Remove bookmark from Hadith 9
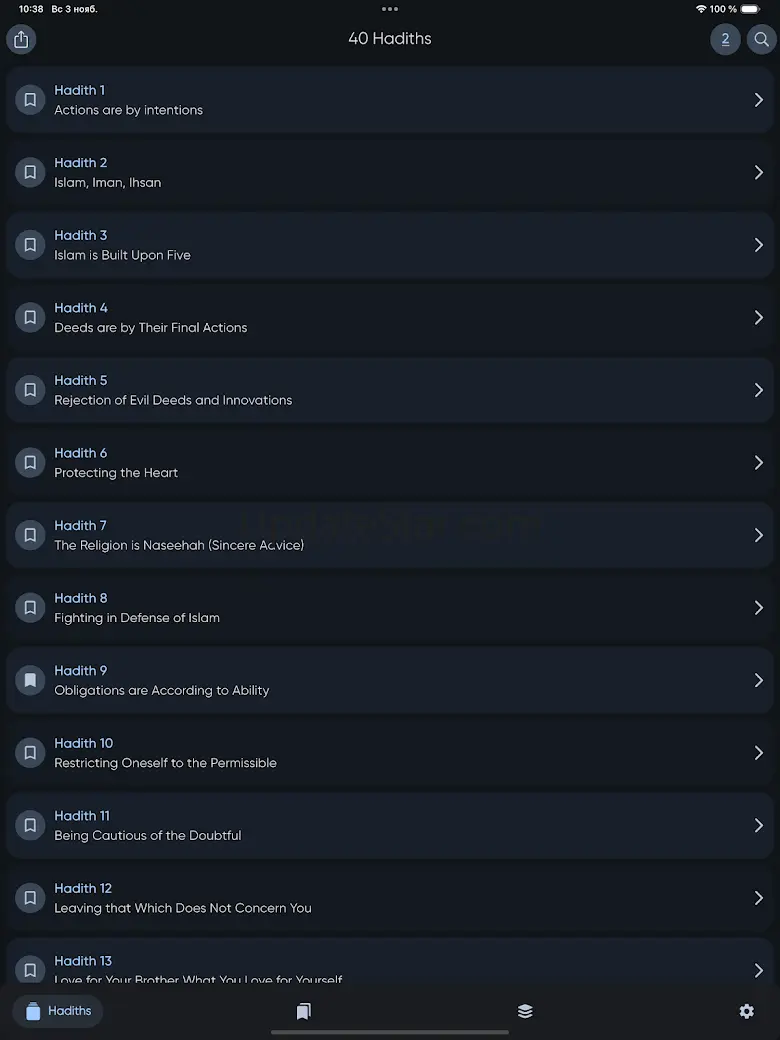Screen dimensions: 780x1040 [x=30, y=680]
